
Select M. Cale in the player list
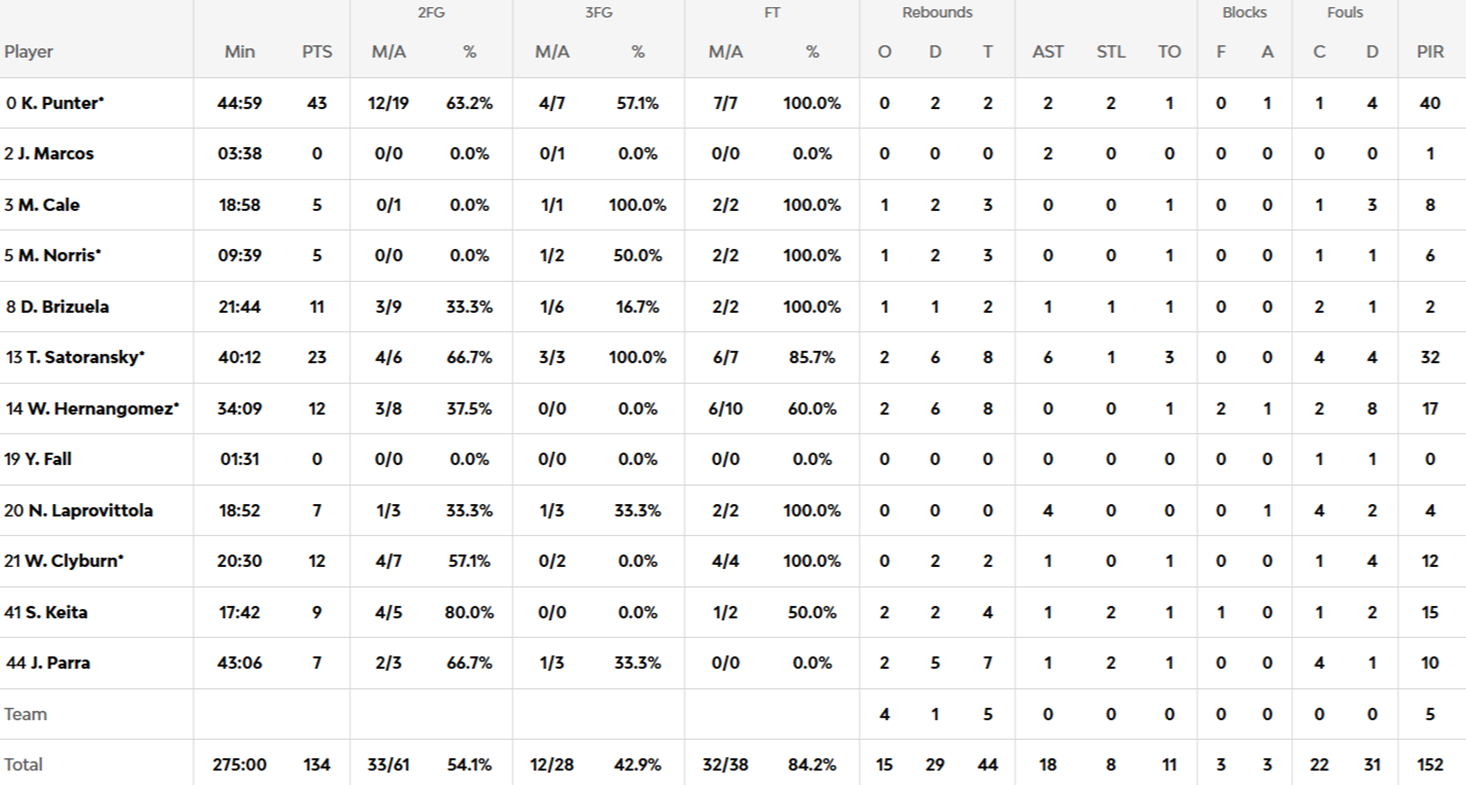49,205
